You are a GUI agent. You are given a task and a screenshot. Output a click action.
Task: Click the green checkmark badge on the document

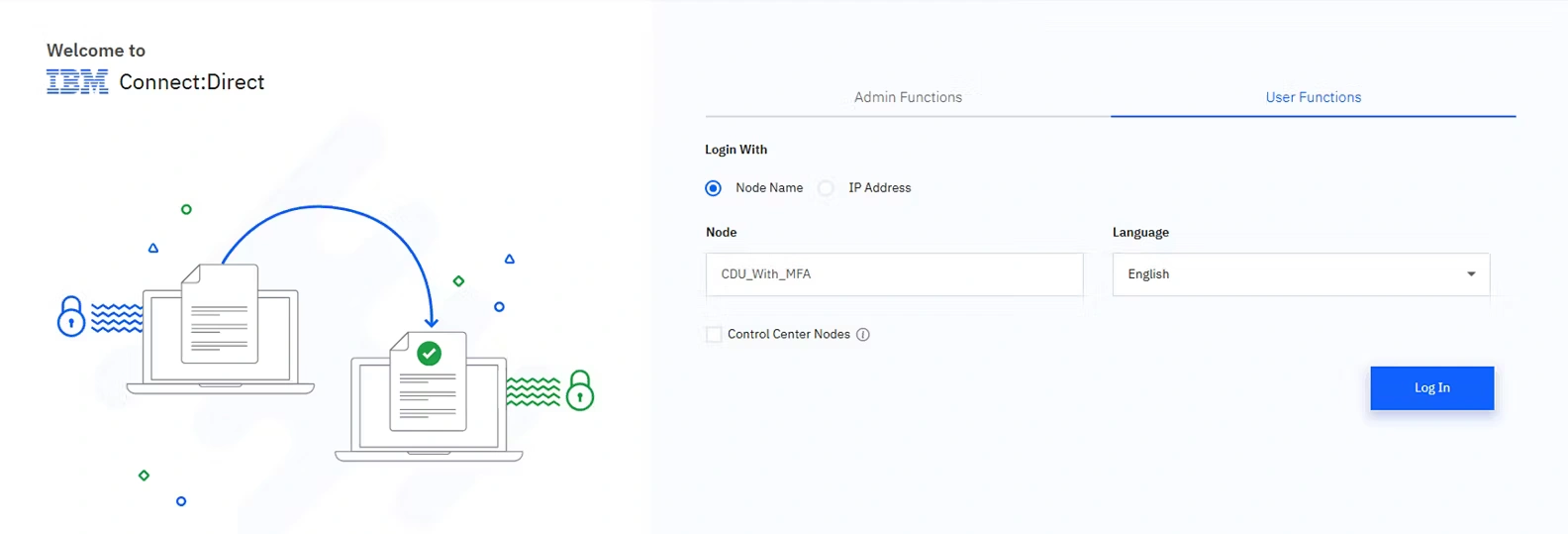(x=429, y=354)
